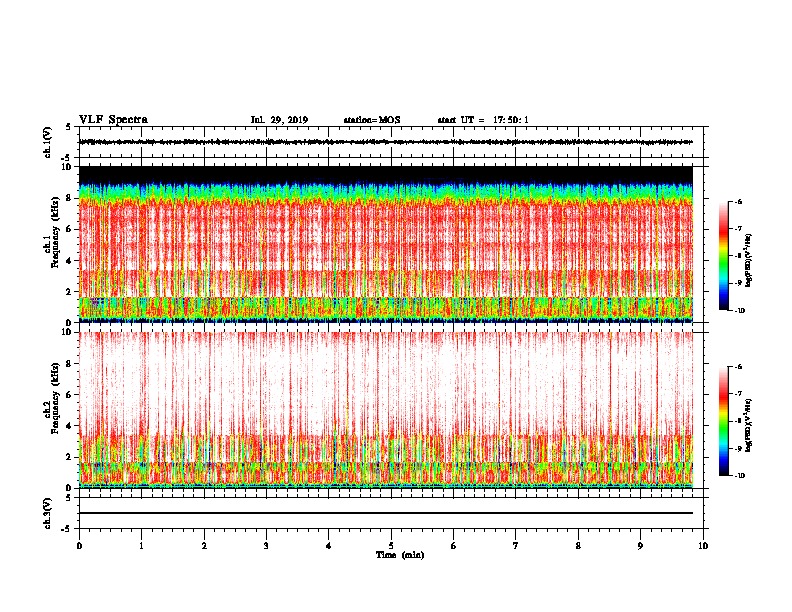Image resolution: width=792 pixels, height=612 pixels.
Task: Click the "10" tick on time axis
Action: point(703,546)
